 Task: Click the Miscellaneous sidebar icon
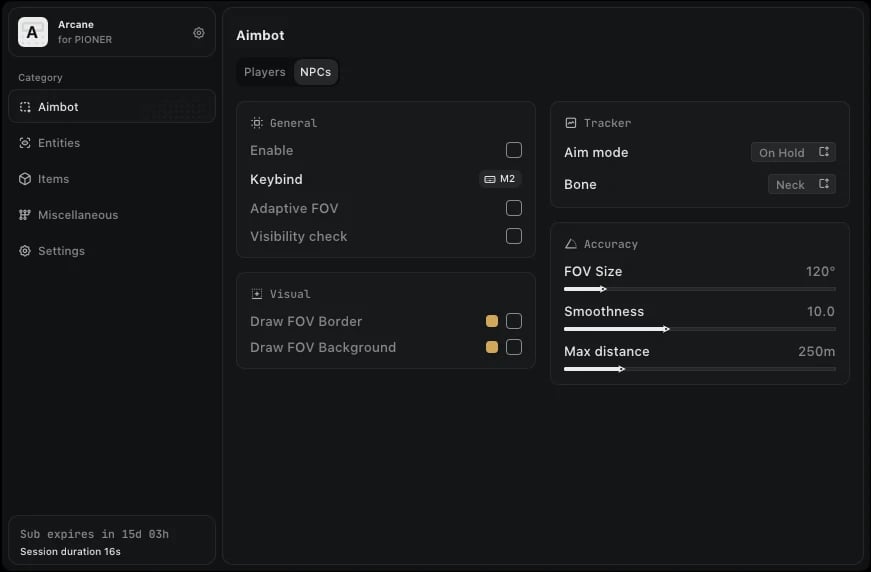25,215
